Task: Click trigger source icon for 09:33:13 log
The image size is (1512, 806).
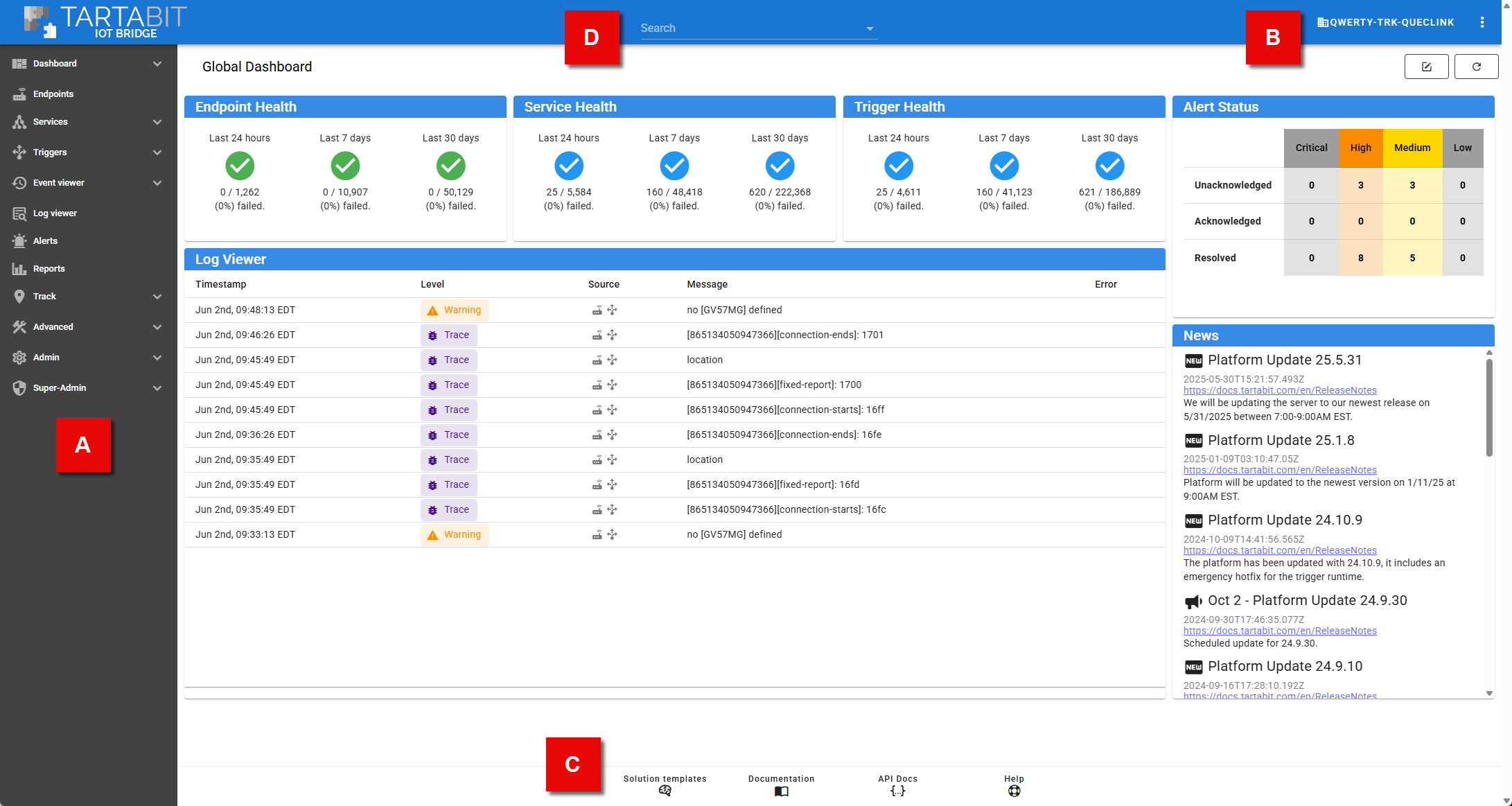Action: tap(612, 535)
